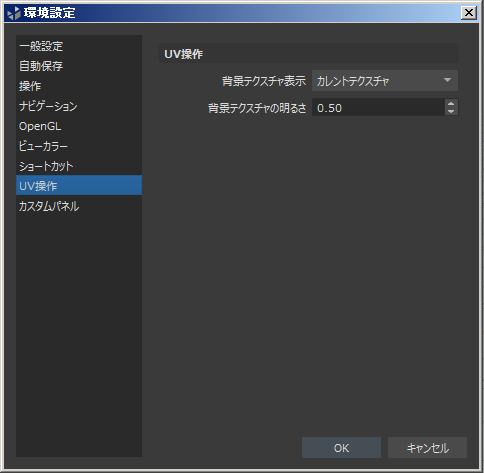Select the highlighted UV操作 sidebar entry
This screenshot has height=473, width=484.
click(79, 185)
